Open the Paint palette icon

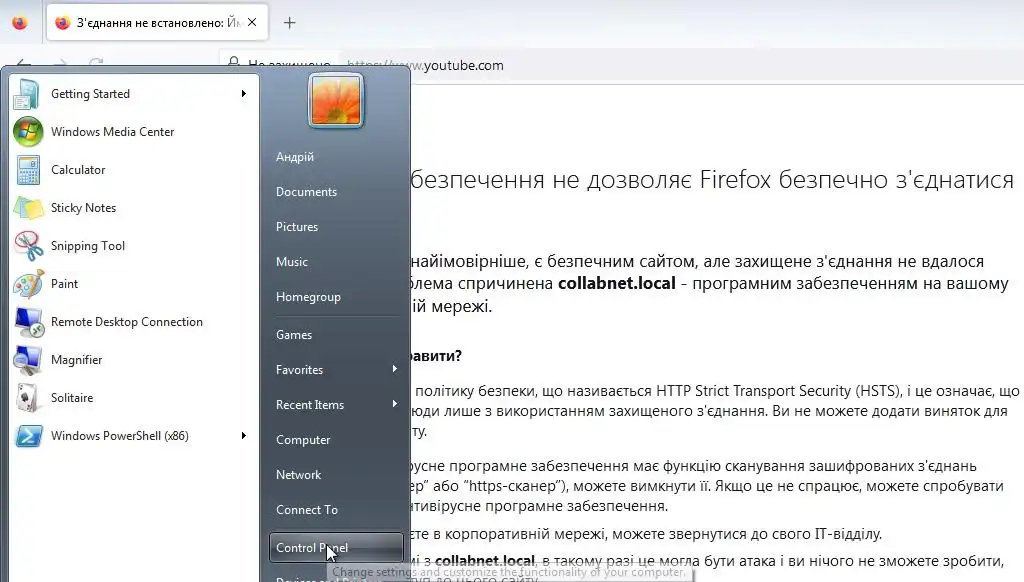29,284
